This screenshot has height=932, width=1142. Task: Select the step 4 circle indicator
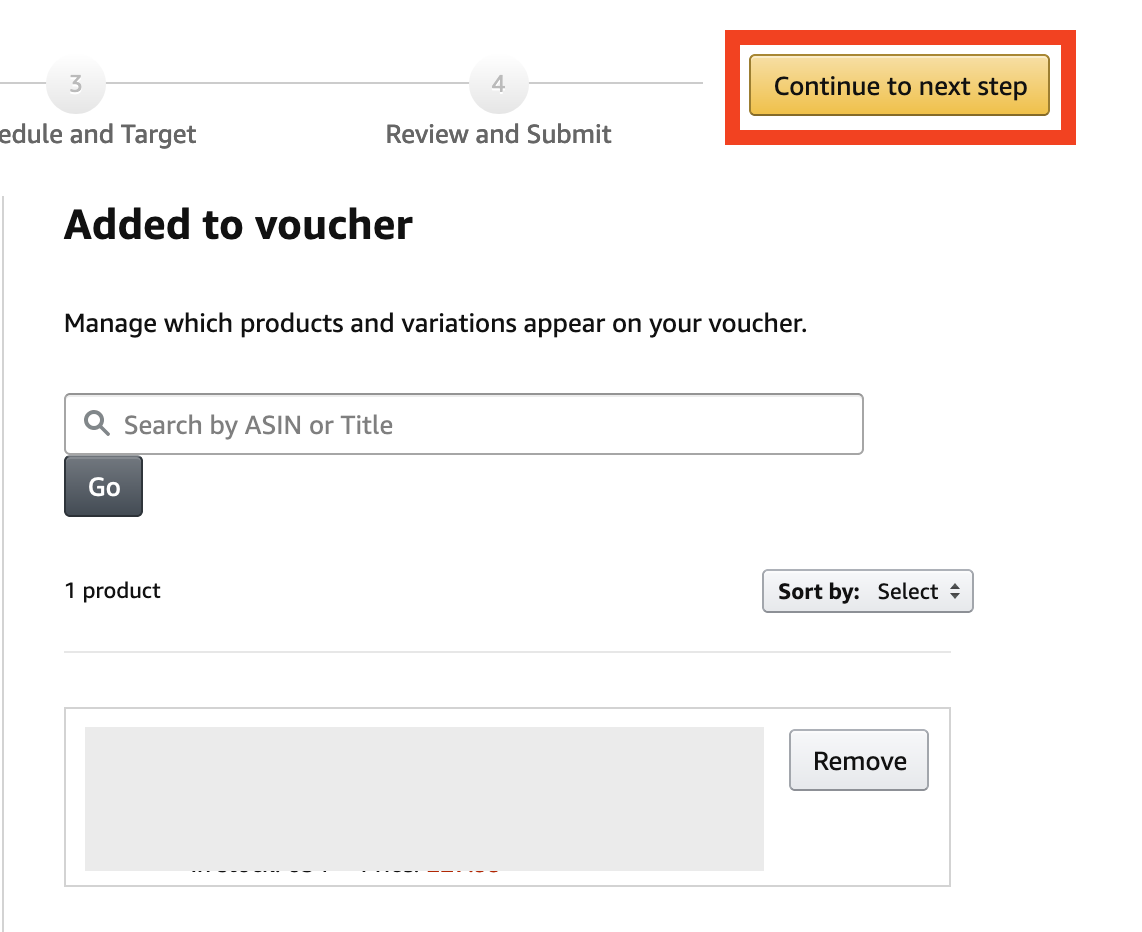click(x=499, y=84)
